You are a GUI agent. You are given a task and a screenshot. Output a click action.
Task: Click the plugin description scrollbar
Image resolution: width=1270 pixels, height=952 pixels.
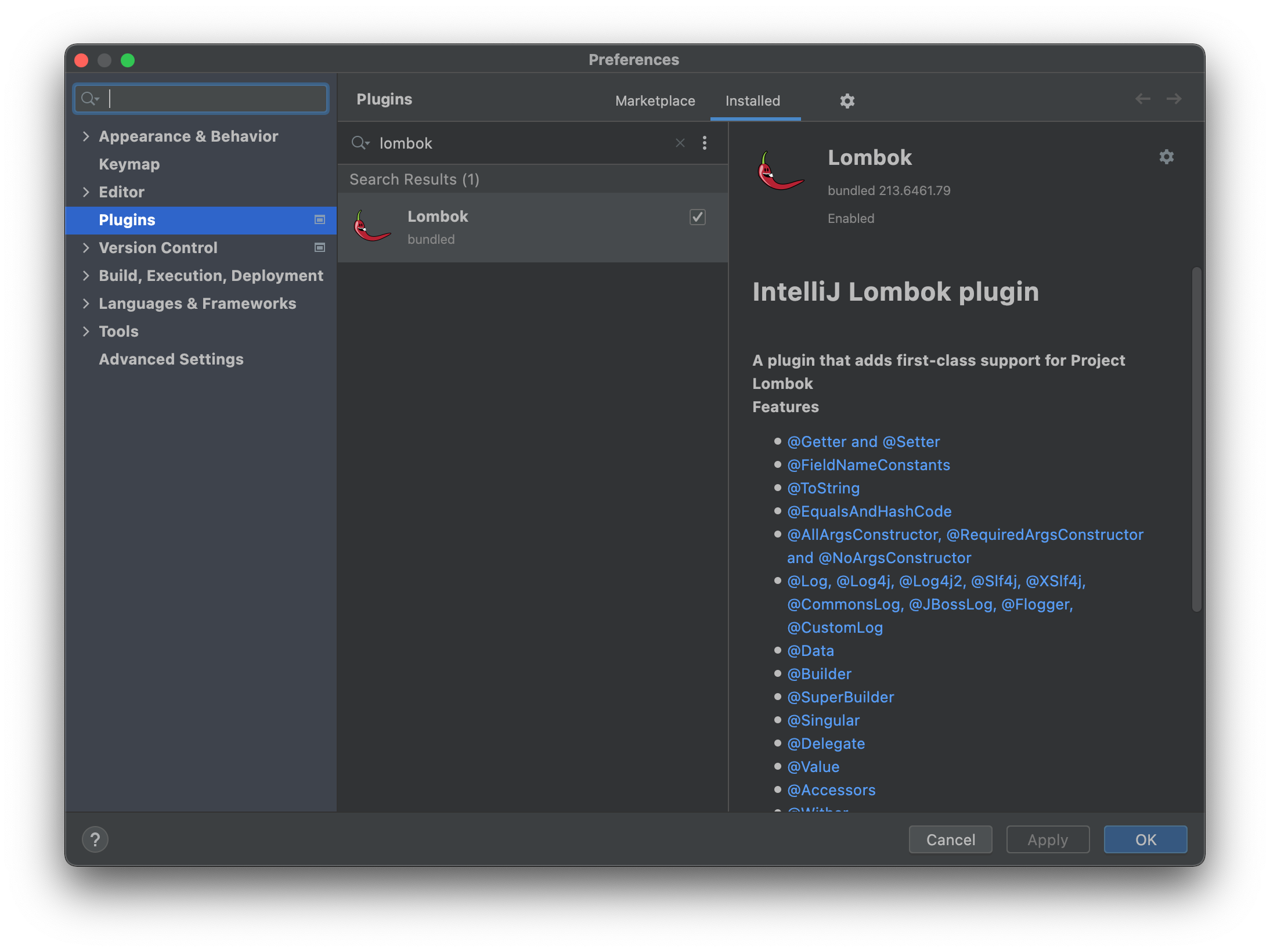[1196, 439]
